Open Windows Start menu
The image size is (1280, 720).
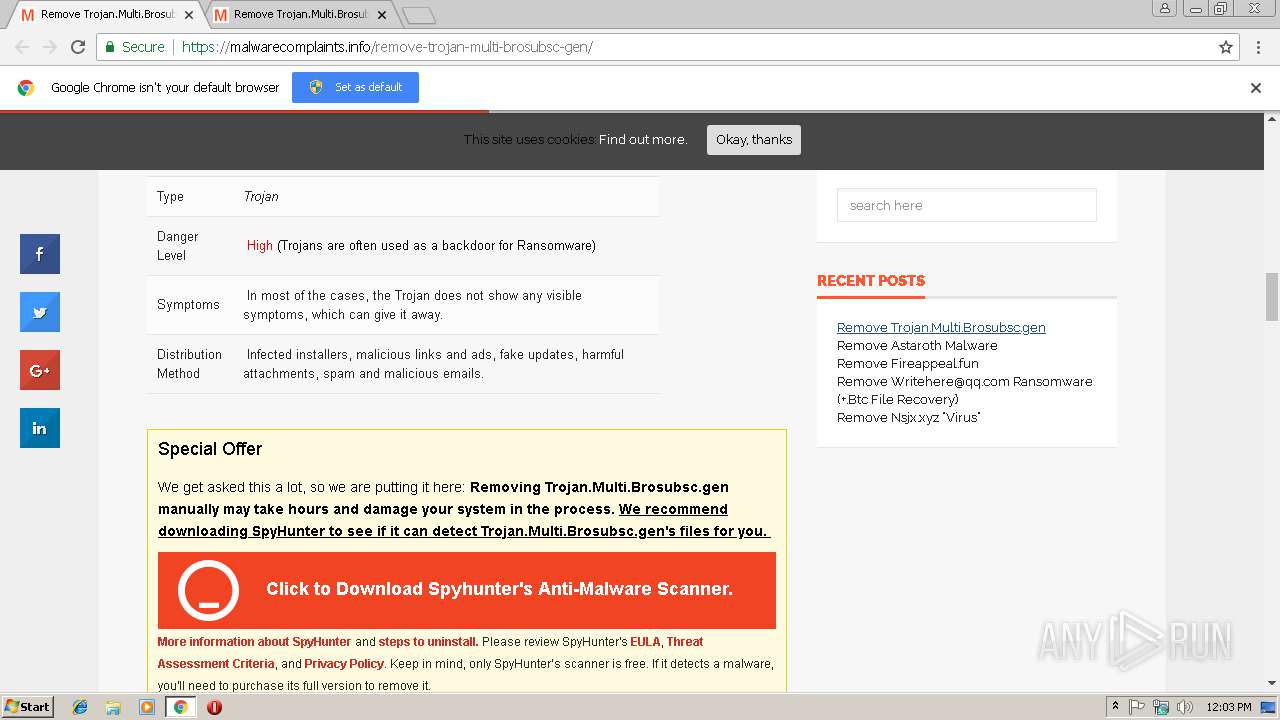[x=28, y=706]
